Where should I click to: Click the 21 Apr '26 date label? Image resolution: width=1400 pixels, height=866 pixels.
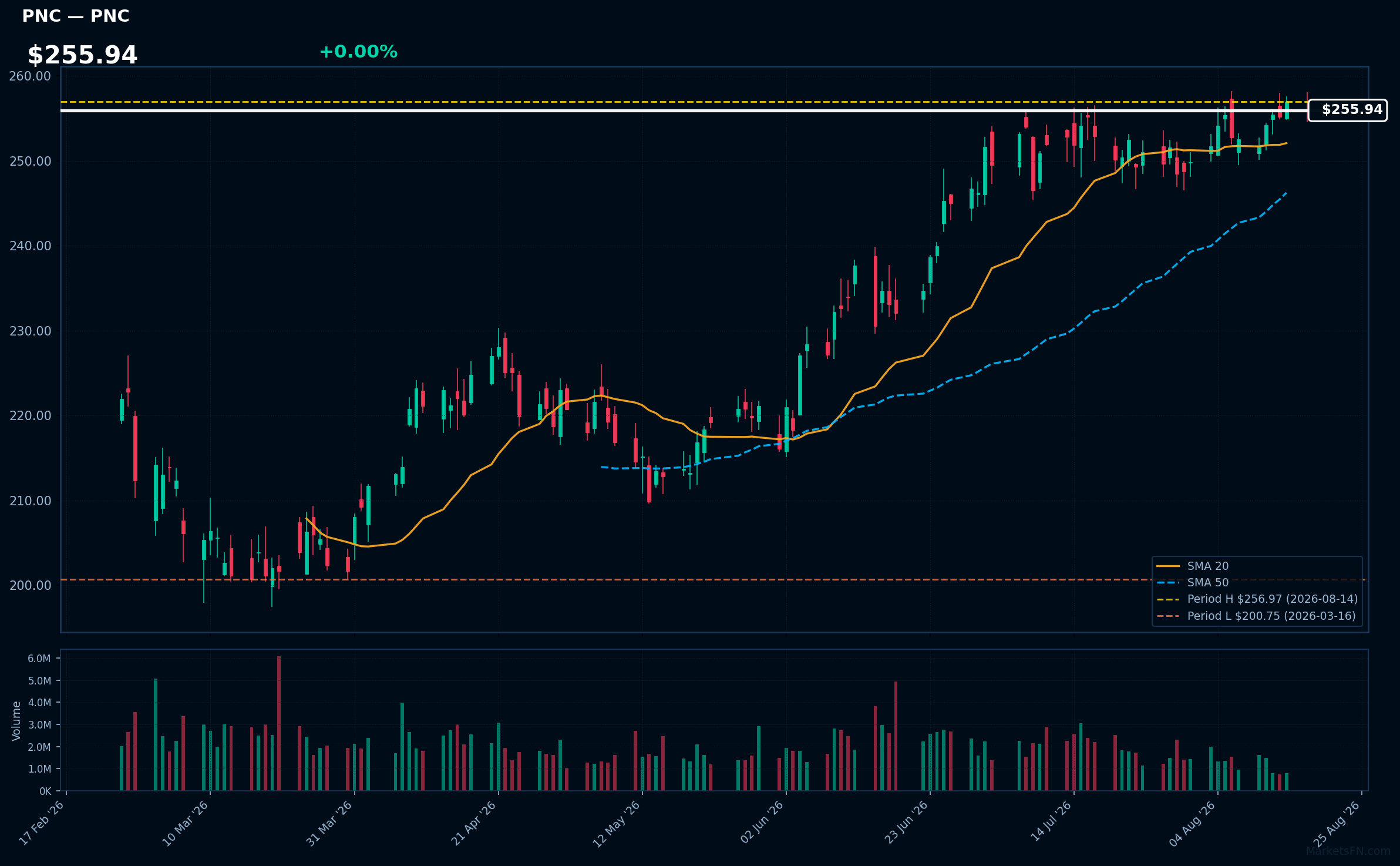coord(473,823)
